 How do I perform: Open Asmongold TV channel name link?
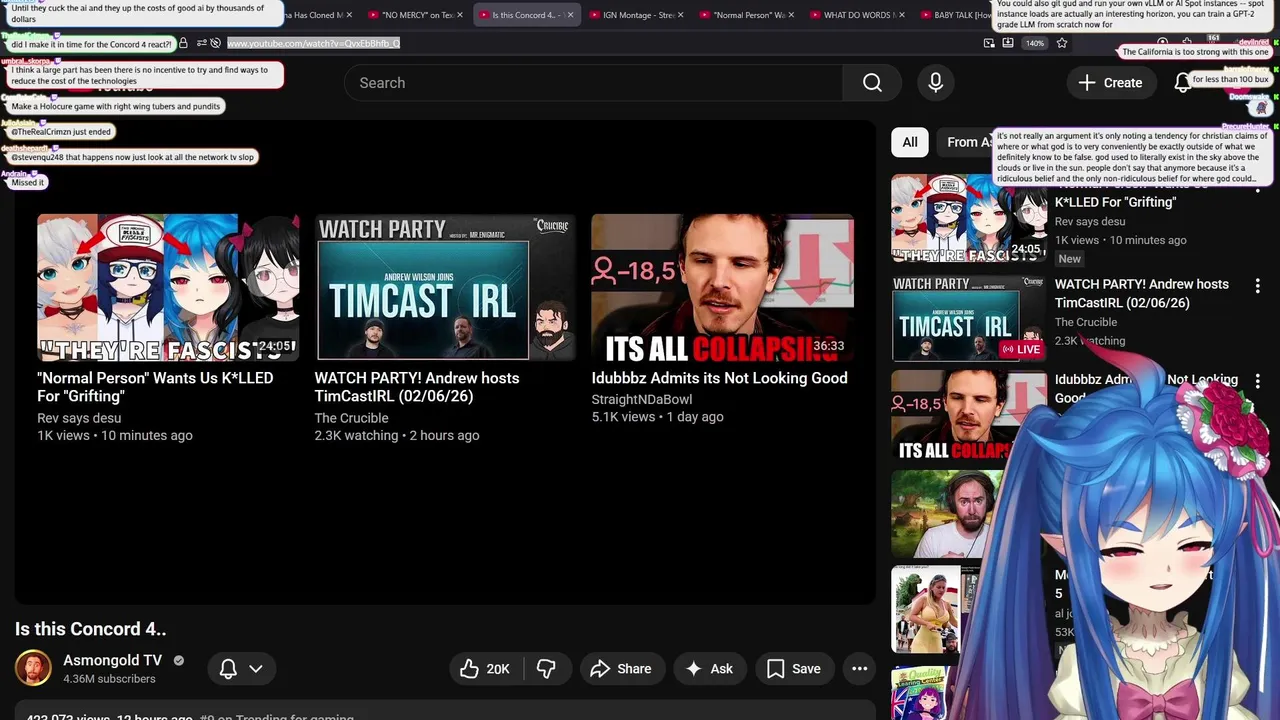tap(112, 660)
